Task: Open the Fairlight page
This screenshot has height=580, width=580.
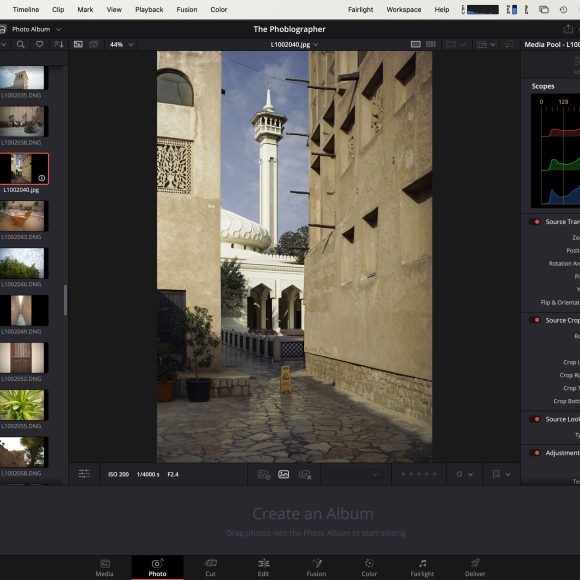Action: [x=422, y=567]
